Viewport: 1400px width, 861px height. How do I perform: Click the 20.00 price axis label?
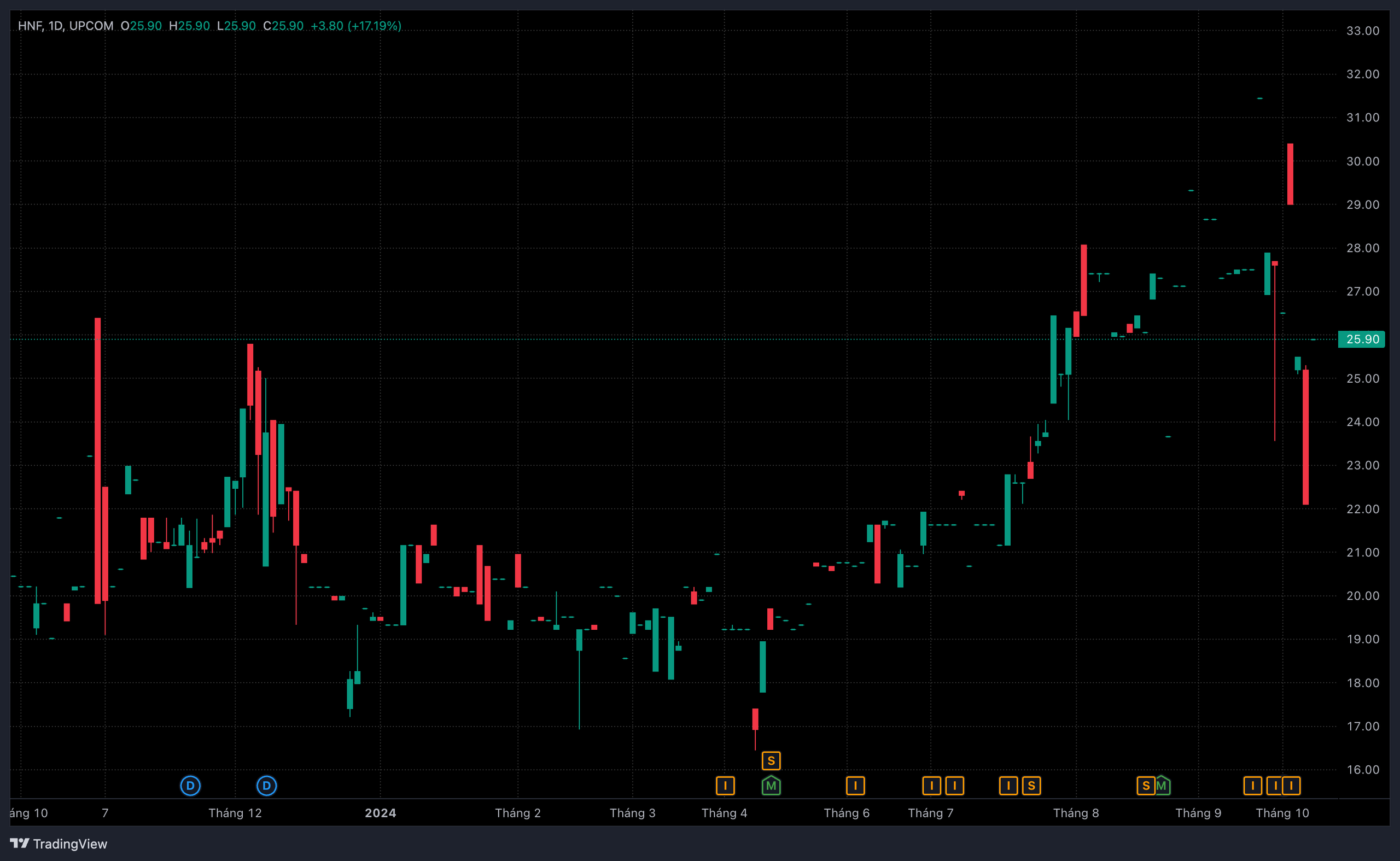1363,596
